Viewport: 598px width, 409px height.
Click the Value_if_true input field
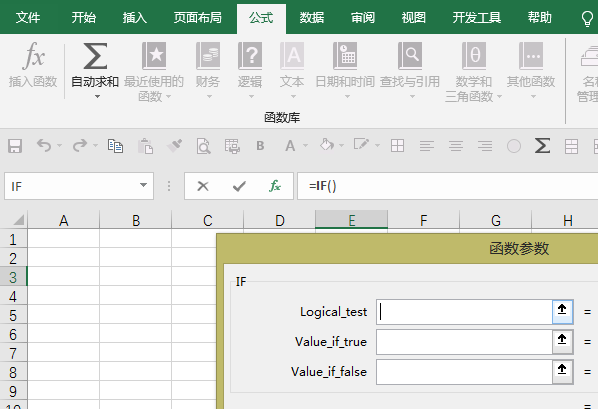(x=464, y=342)
